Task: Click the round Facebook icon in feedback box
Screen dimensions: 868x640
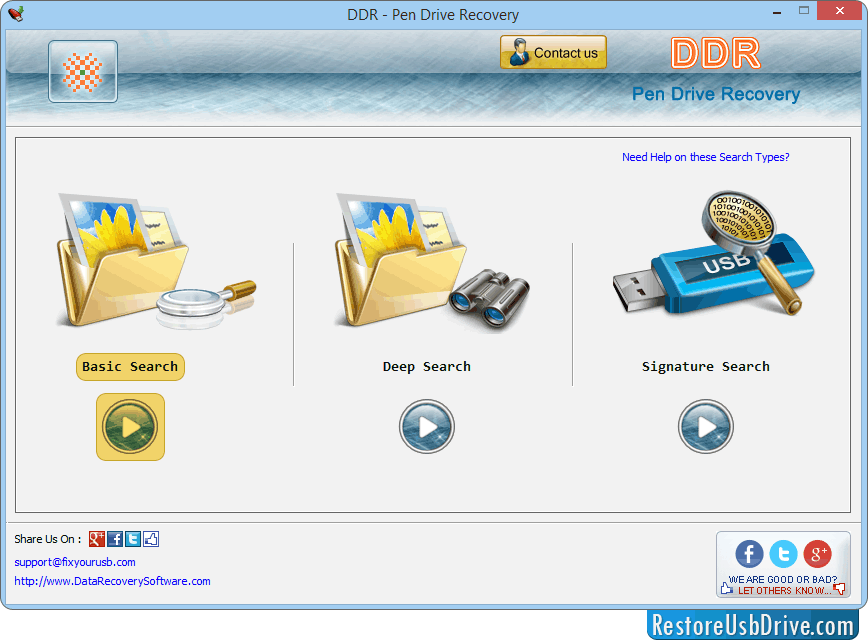Action: coord(750,554)
